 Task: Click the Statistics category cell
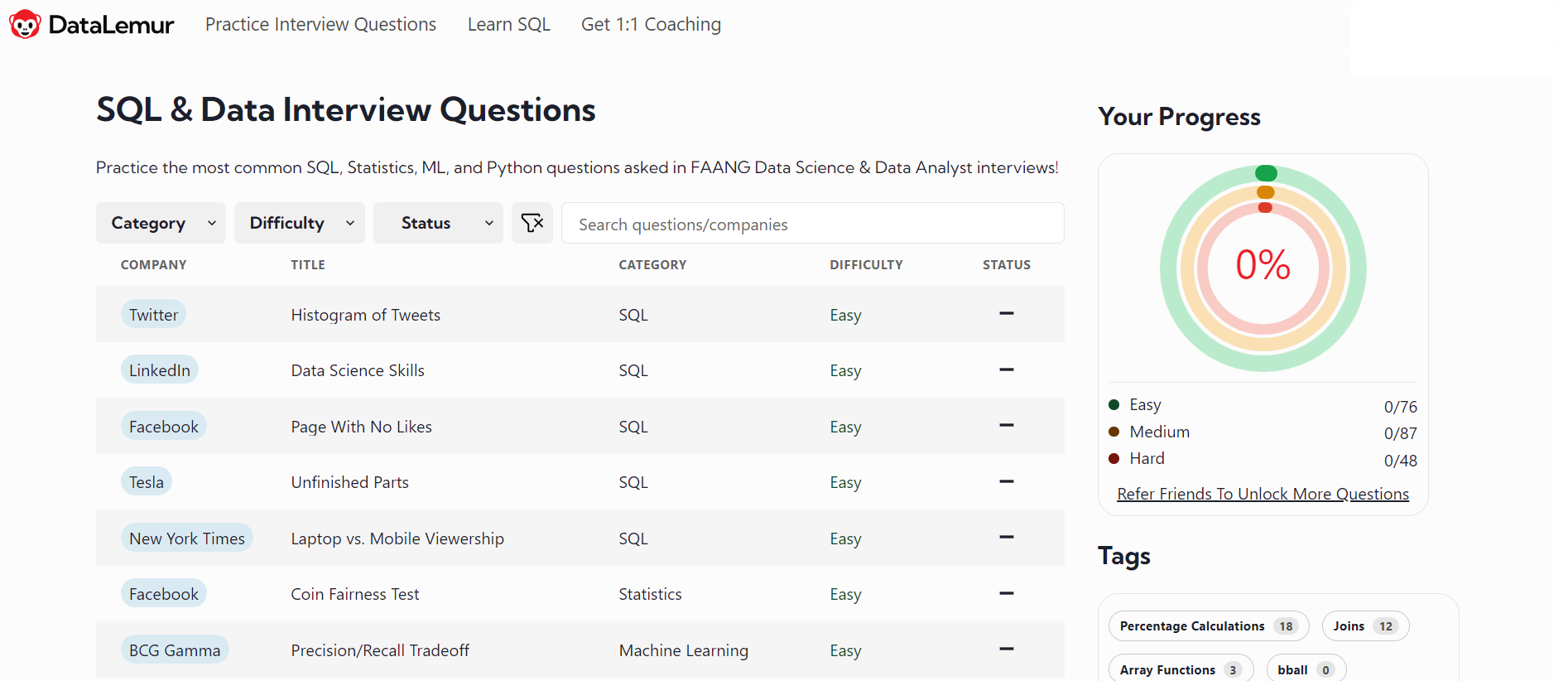(650, 594)
